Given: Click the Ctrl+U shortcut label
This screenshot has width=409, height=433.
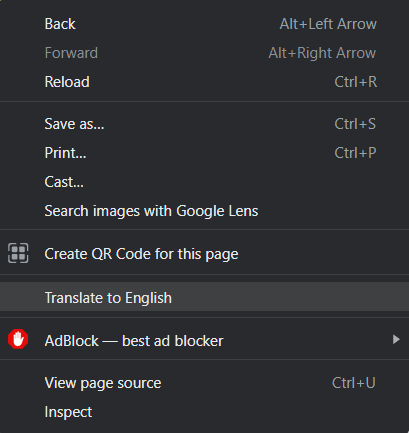Looking at the screenshot, I should click(x=354, y=383).
